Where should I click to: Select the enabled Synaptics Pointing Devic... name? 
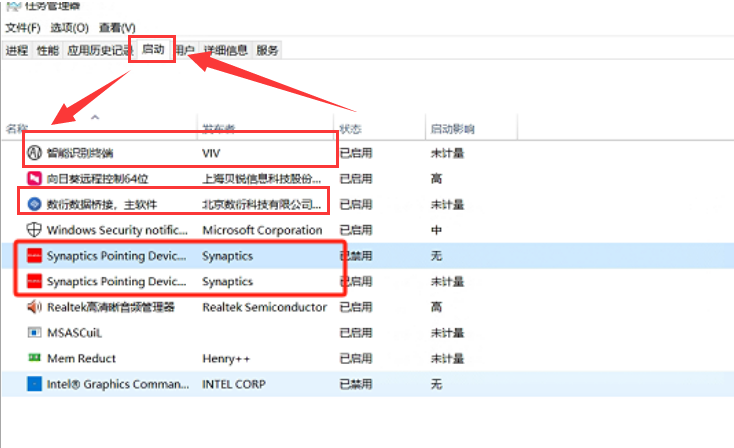pos(116,281)
